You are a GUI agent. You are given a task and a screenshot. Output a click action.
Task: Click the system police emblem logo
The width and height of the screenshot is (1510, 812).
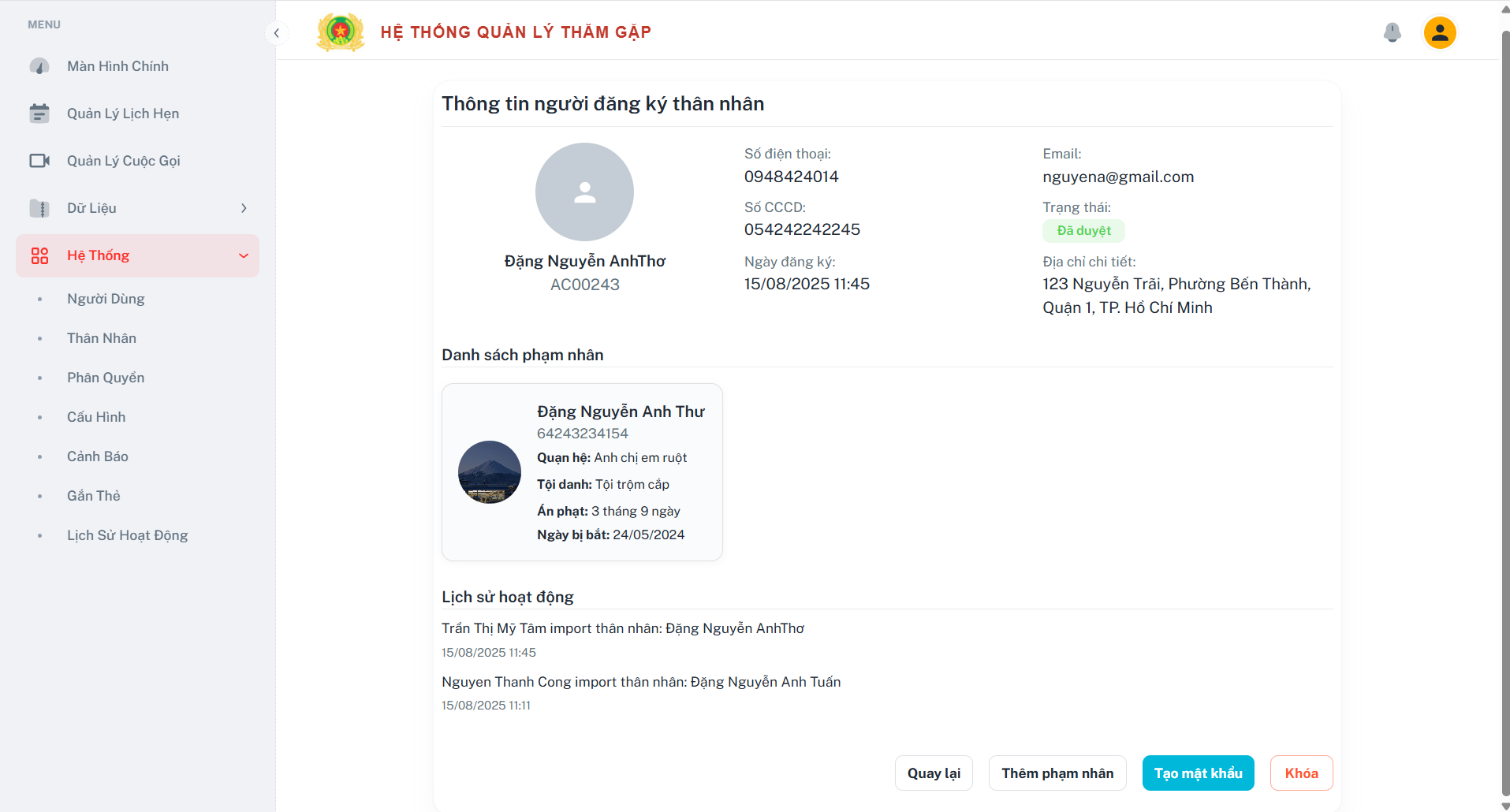[340, 32]
